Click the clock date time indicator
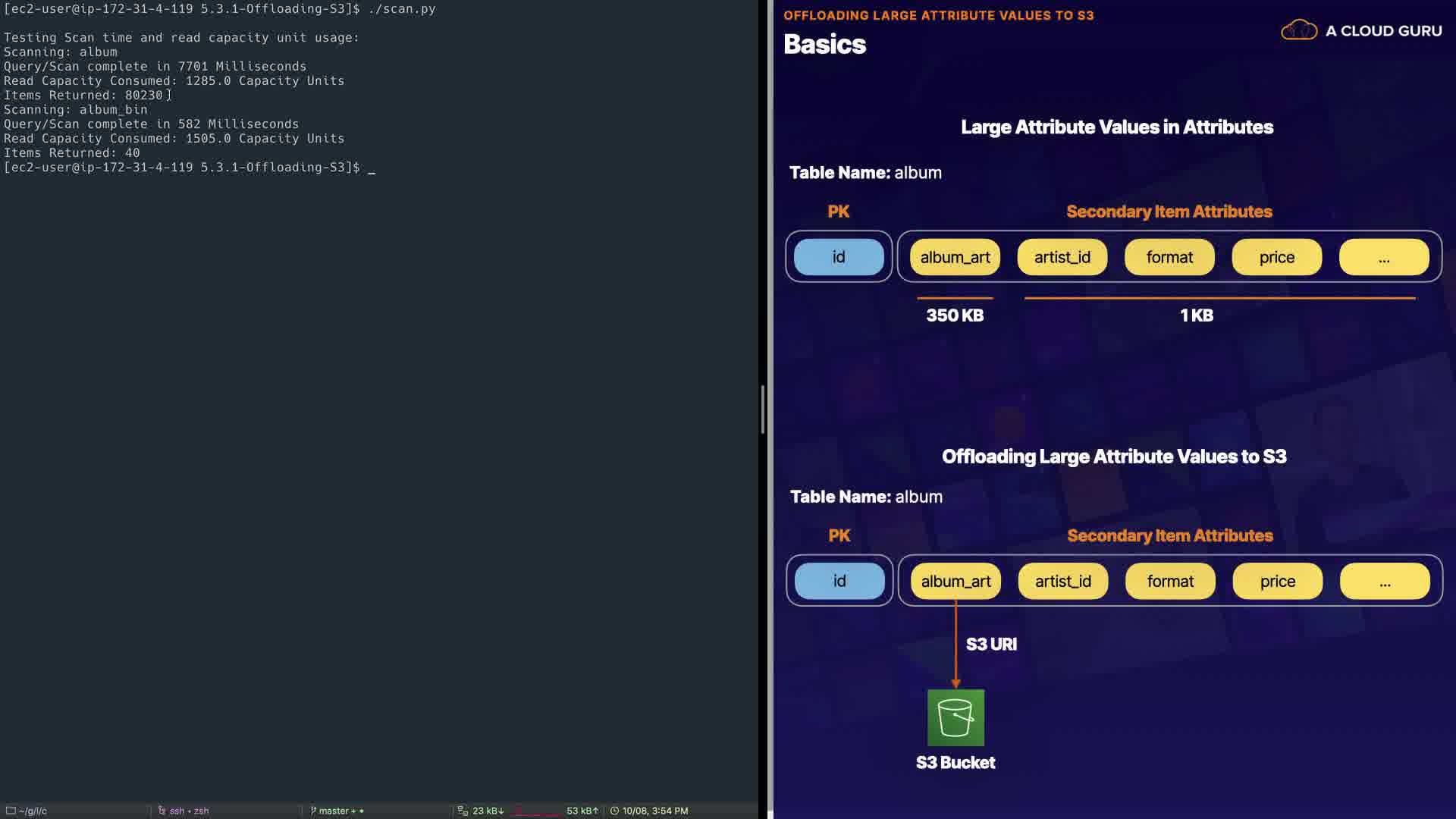 click(x=649, y=811)
